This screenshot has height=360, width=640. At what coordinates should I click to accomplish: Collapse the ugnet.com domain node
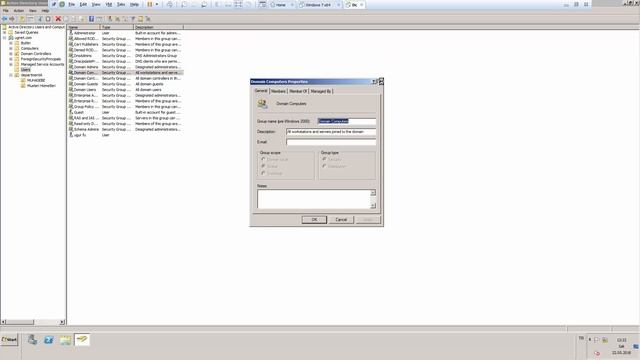click(5, 38)
